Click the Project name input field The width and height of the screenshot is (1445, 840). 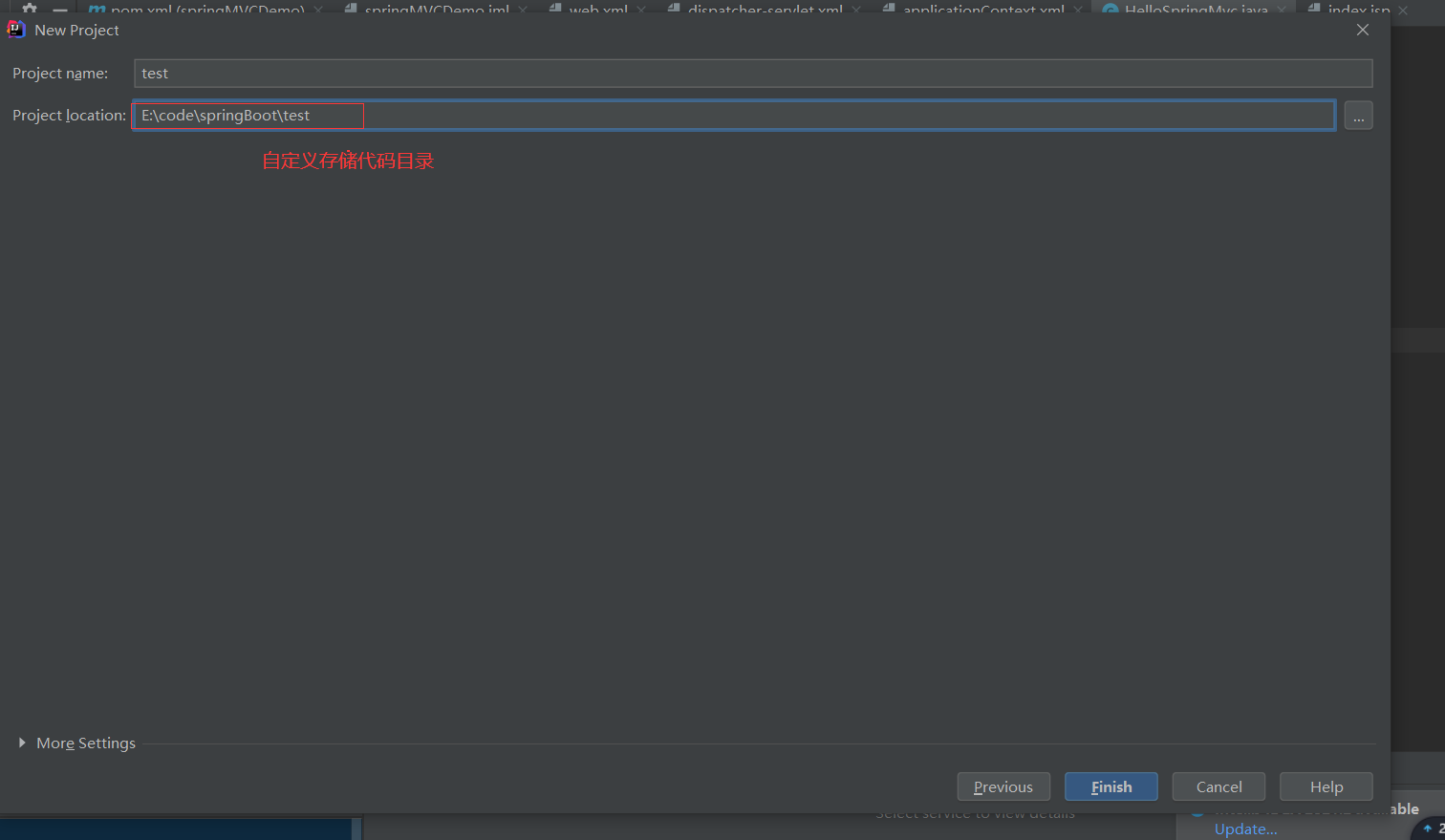[753, 74]
